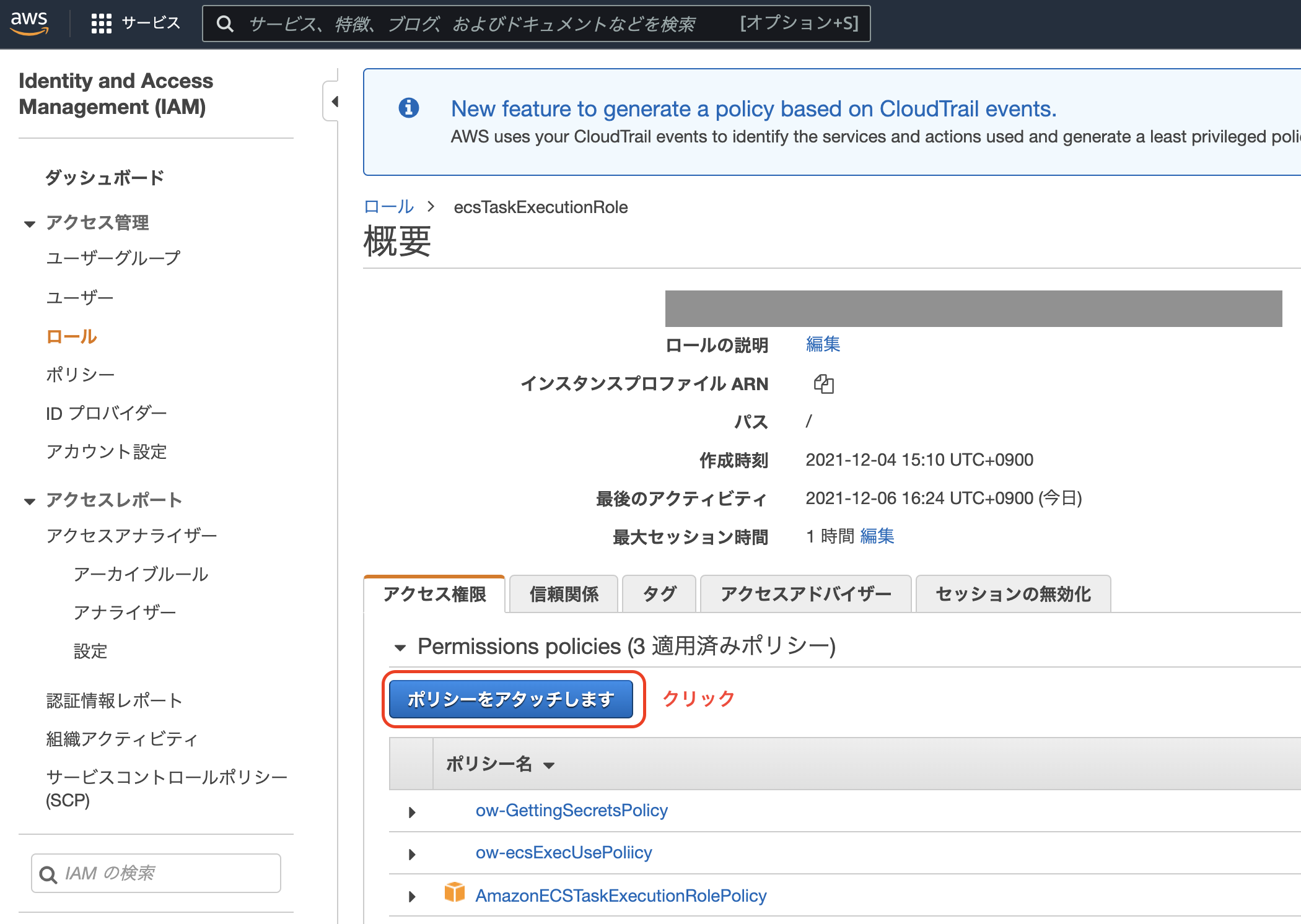Open the ロール breadcrumb link

tap(388, 207)
